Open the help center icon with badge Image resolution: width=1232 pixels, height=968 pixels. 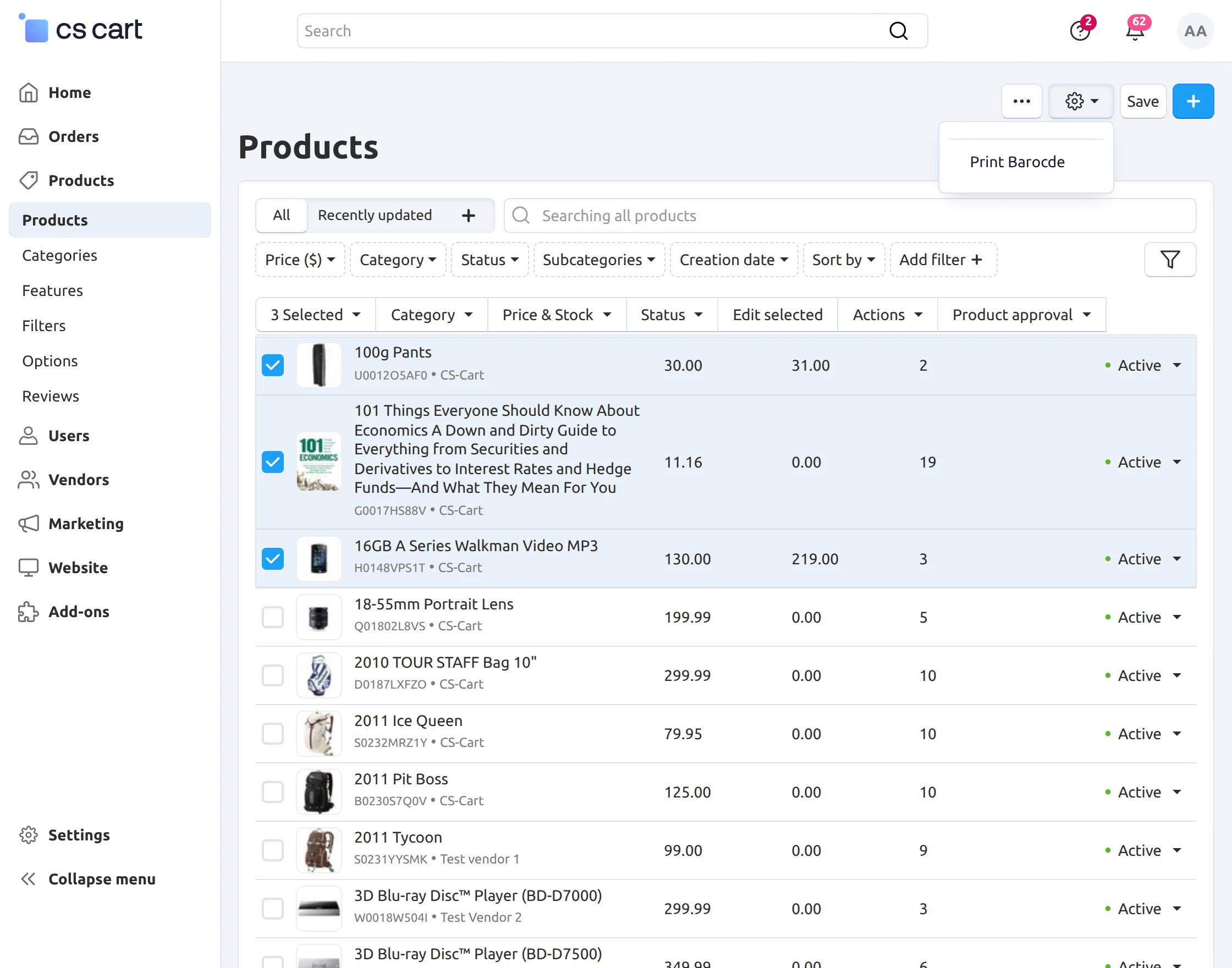[1080, 31]
